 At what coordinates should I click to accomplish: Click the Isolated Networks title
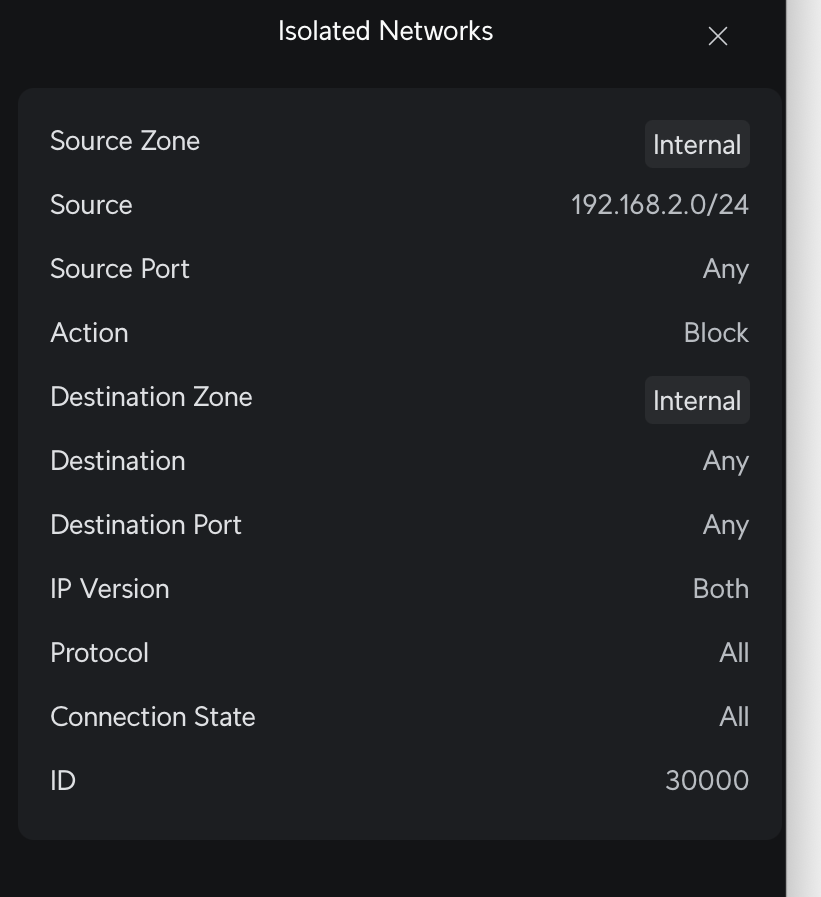385,31
